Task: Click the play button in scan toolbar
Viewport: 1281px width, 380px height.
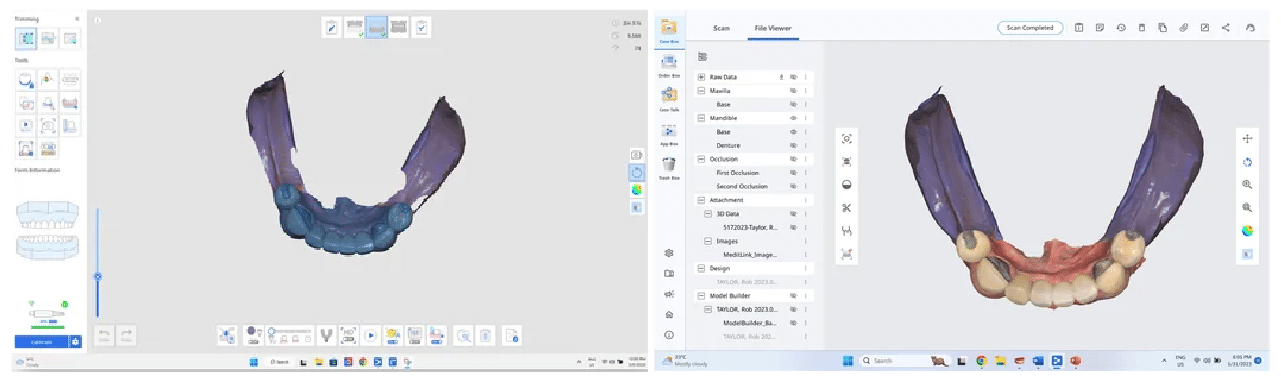Action: (x=370, y=336)
